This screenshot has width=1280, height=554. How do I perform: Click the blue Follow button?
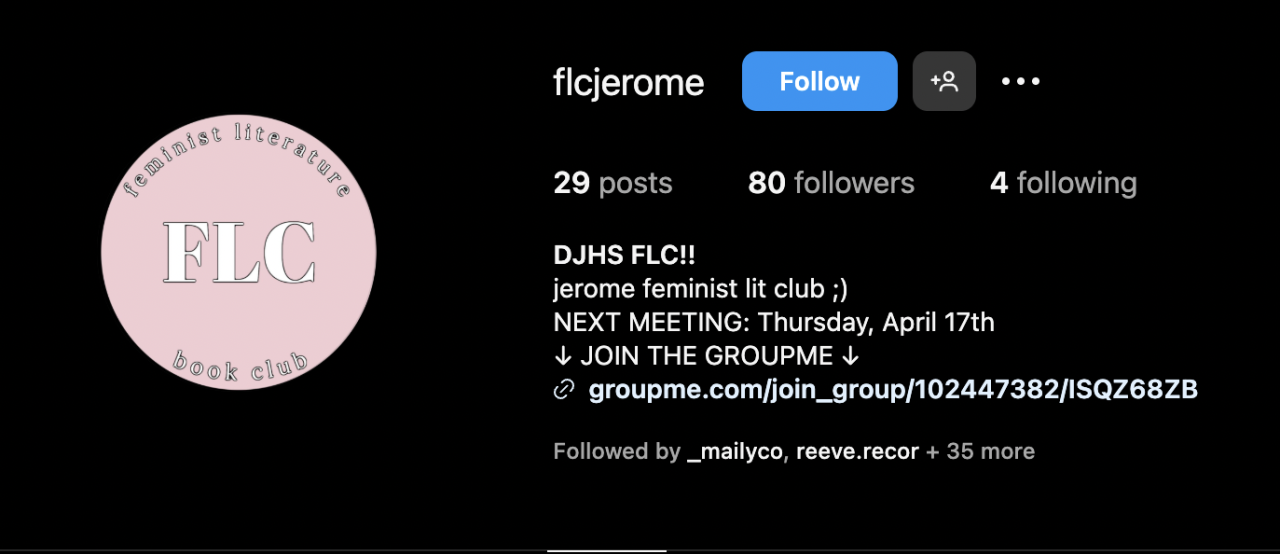(x=819, y=81)
